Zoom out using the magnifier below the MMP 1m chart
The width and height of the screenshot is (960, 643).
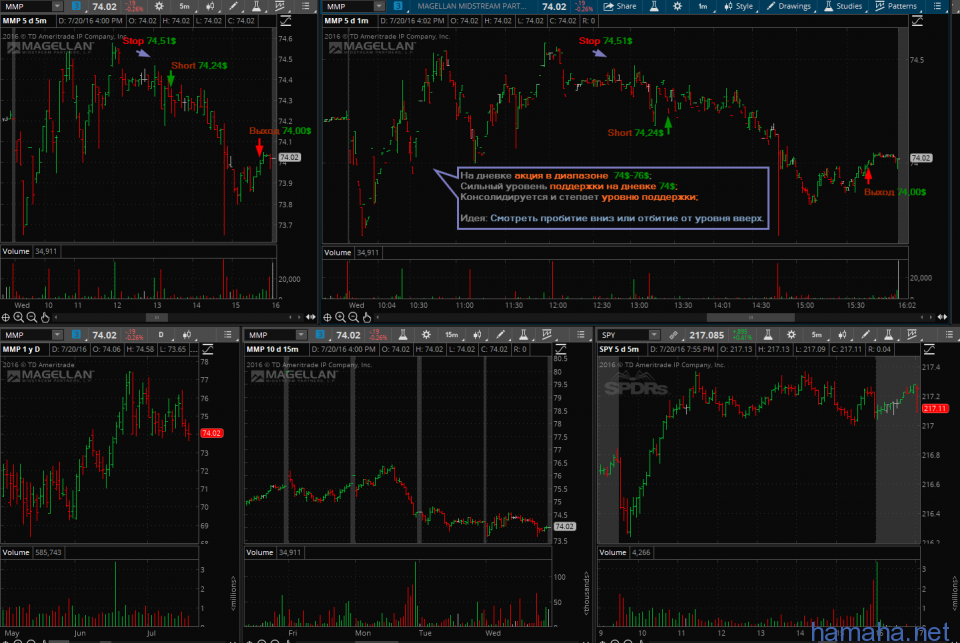point(353,317)
